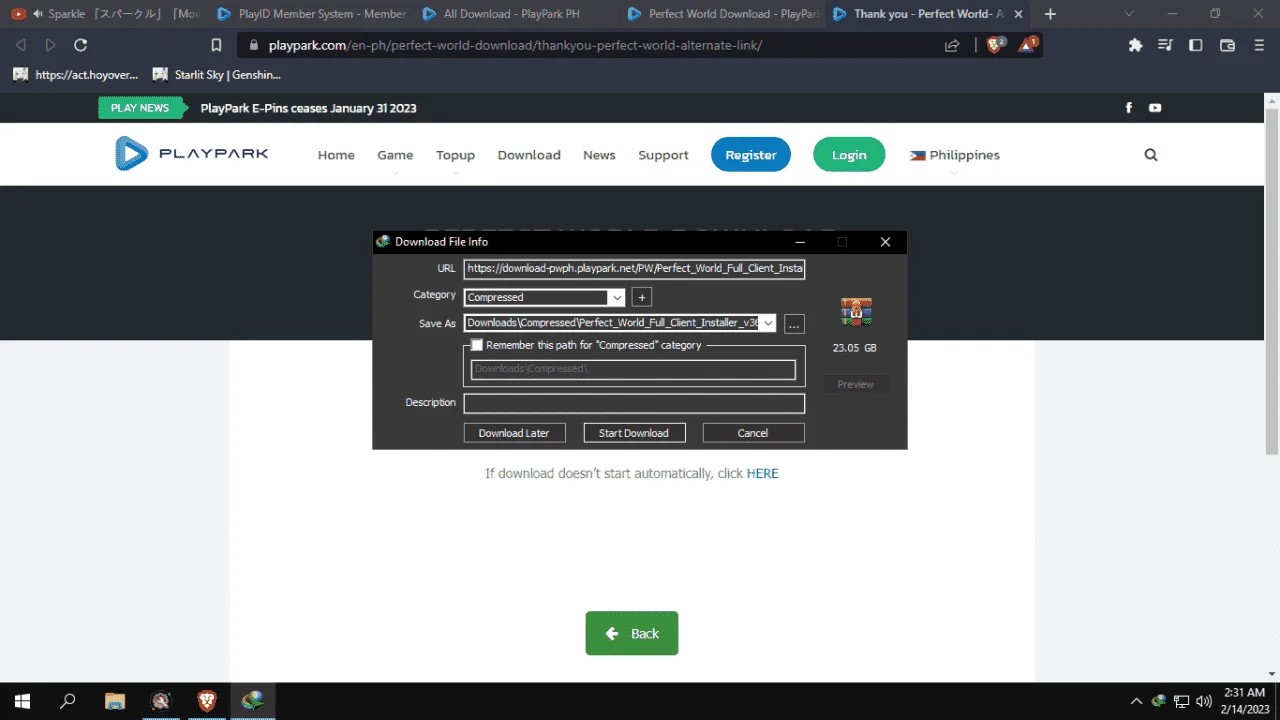The width and height of the screenshot is (1280, 720).
Task: Open the share icon in address bar
Action: pyautogui.click(x=952, y=45)
